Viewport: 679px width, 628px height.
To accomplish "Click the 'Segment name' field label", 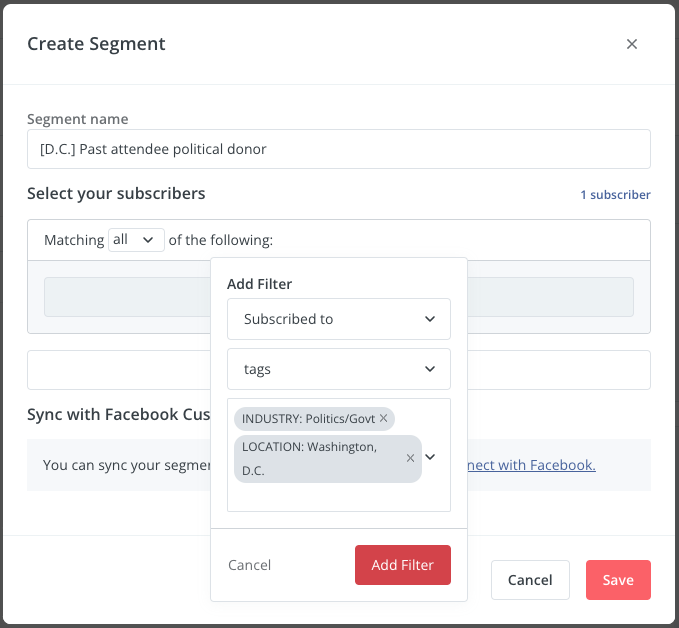I will click(78, 119).
